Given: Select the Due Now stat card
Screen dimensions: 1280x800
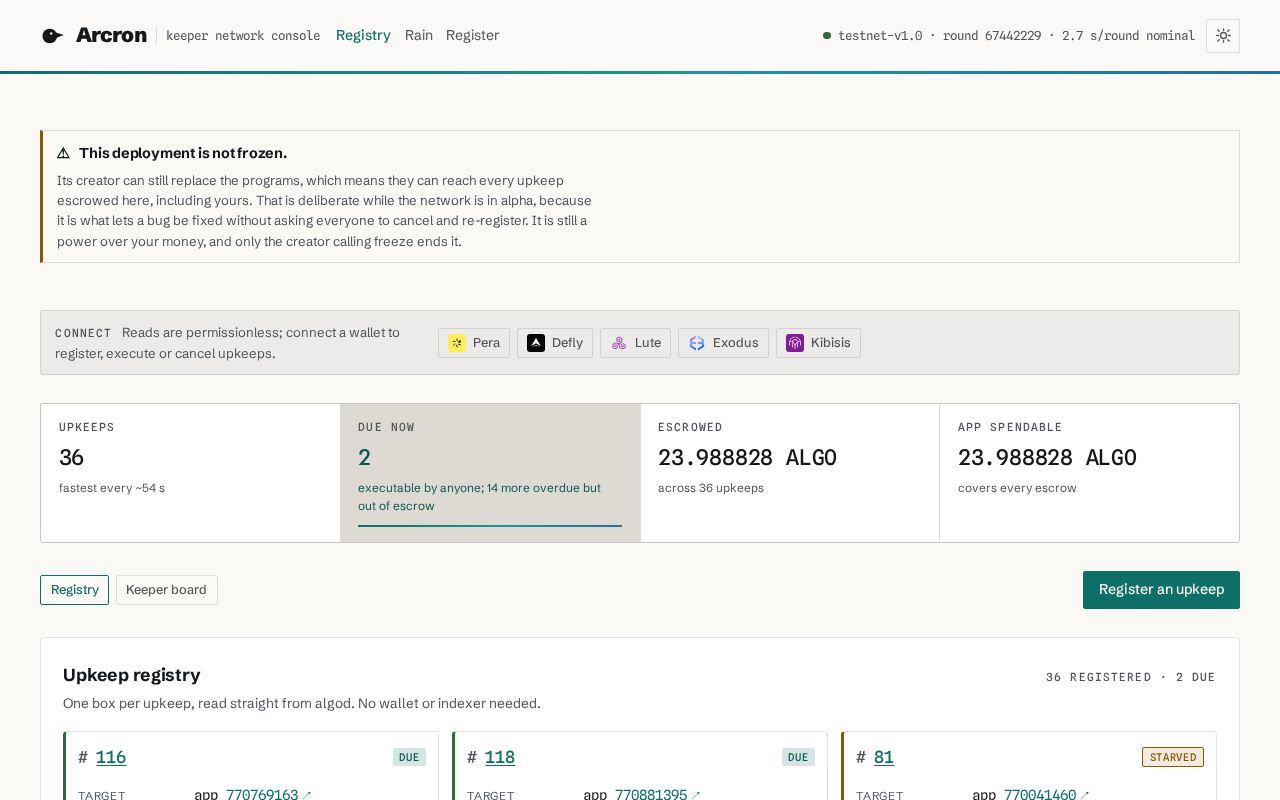Looking at the screenshot, I should coord(490,473).
